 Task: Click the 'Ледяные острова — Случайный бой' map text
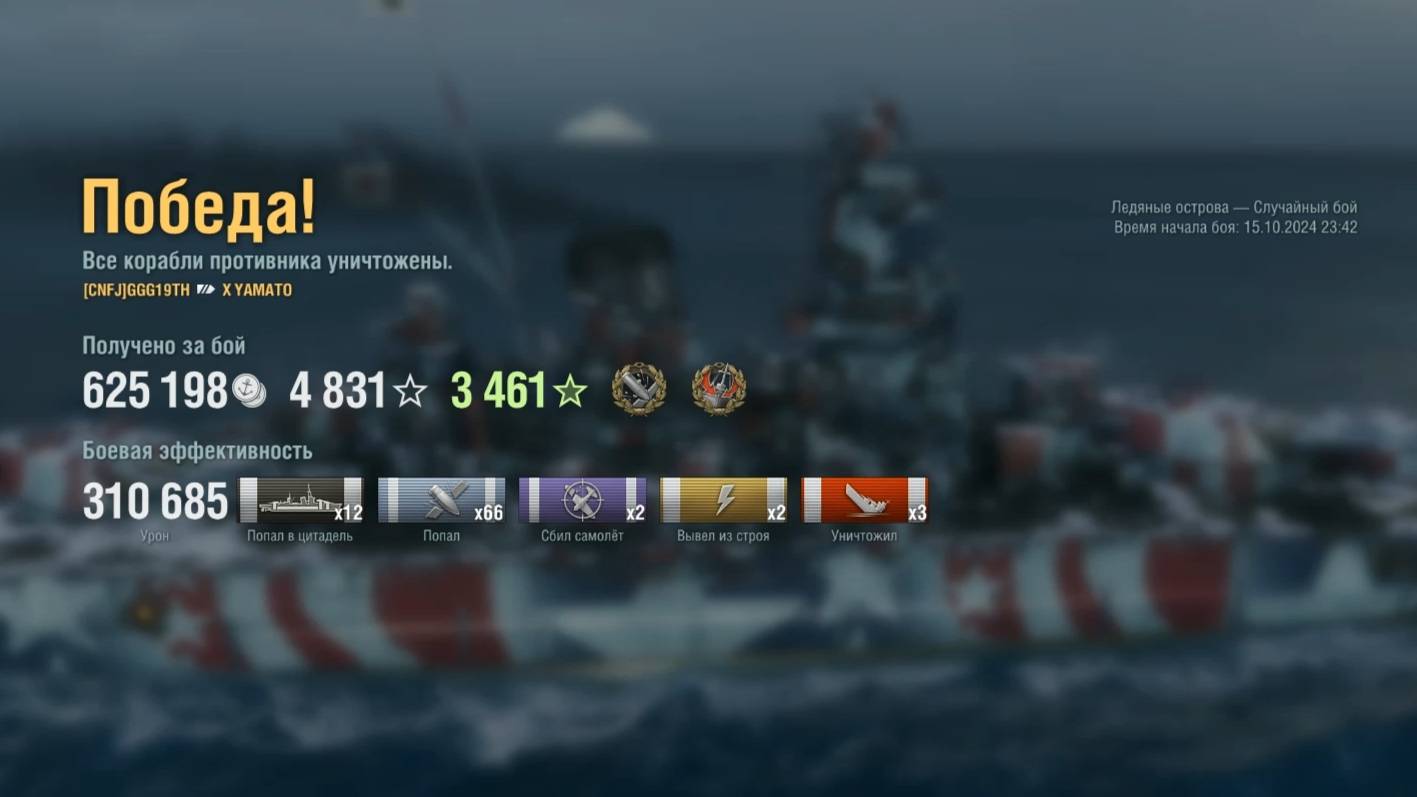click(x=1234, y=208)
